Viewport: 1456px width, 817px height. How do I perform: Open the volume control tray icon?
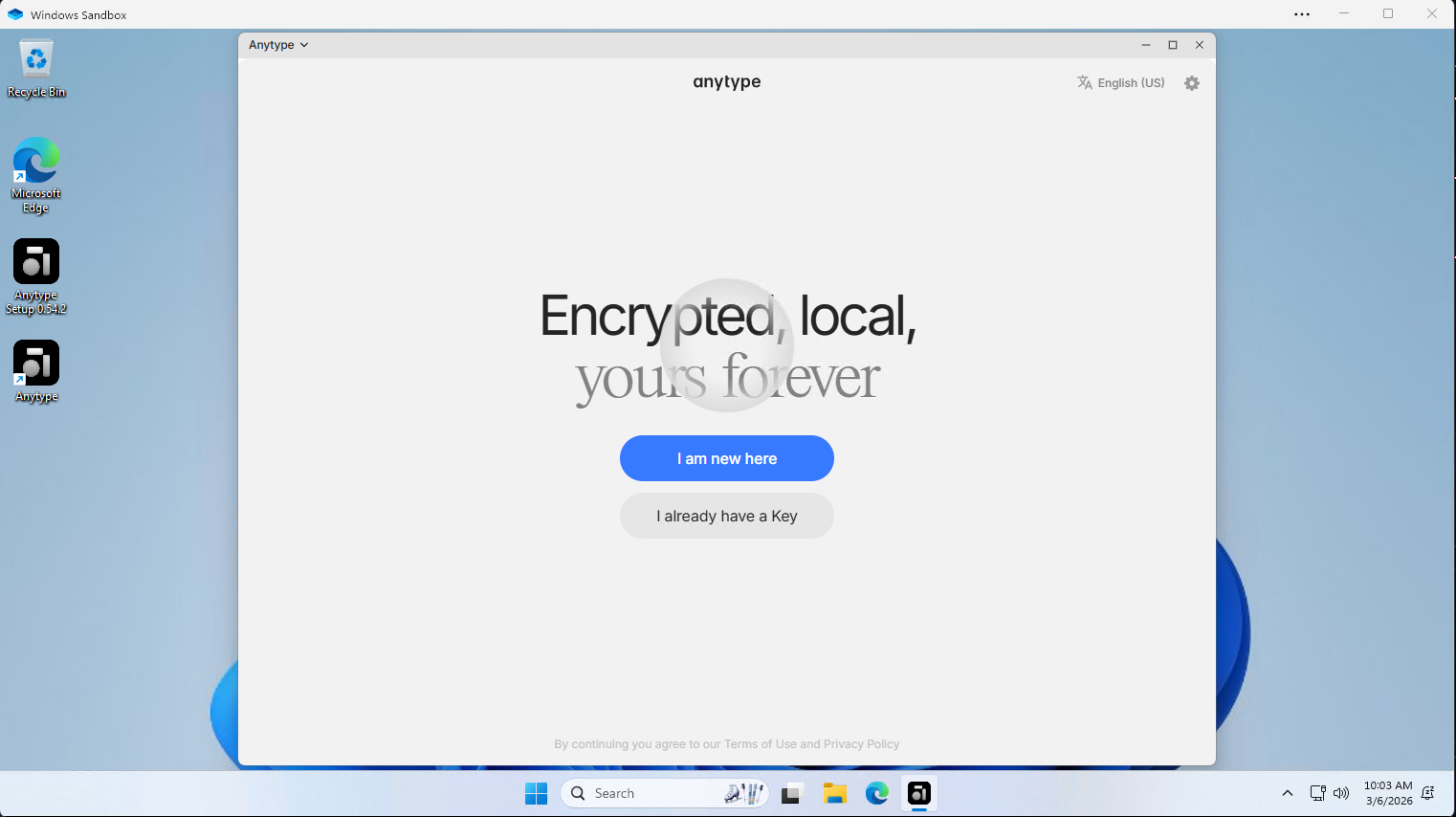pyautogui.click(x=1341, y=793)
